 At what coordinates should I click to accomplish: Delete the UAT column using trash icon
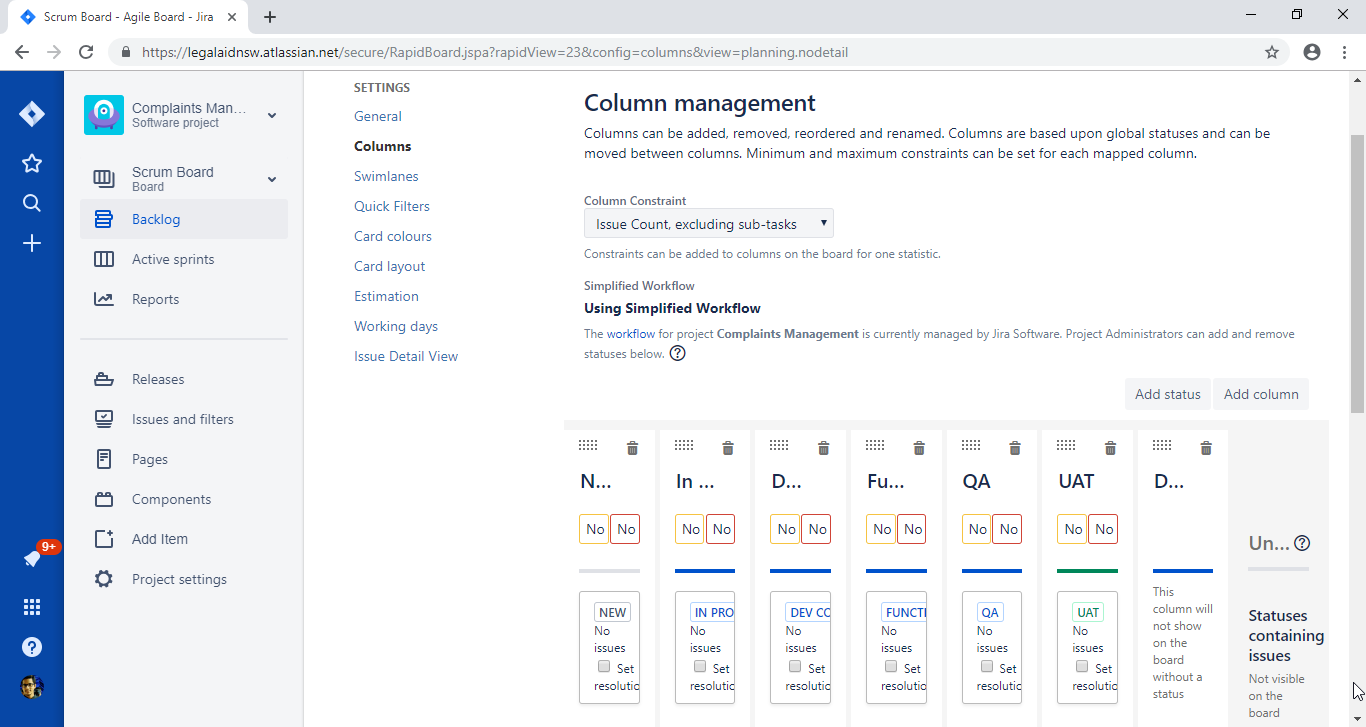(x=1110, y=448)
